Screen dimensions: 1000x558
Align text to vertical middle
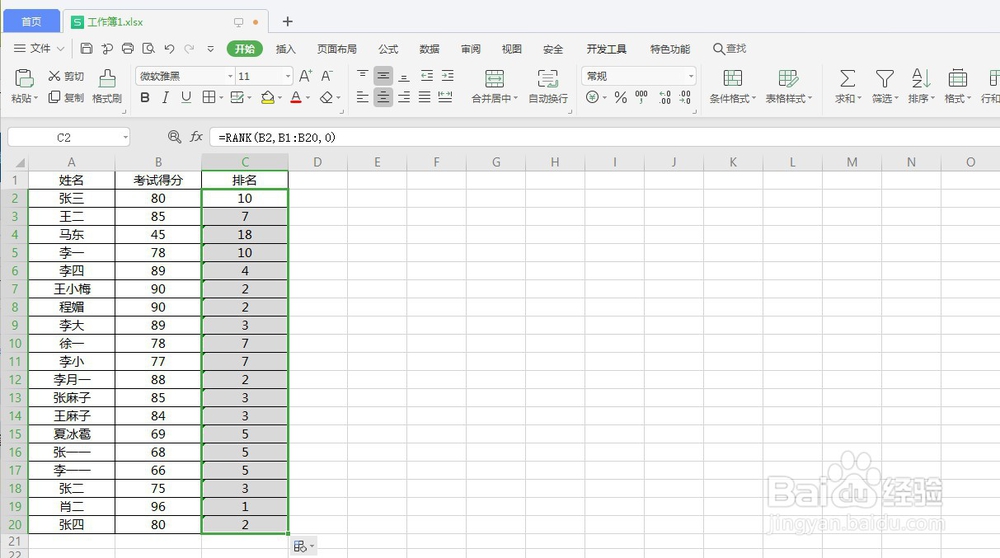(x=383, y=76)
